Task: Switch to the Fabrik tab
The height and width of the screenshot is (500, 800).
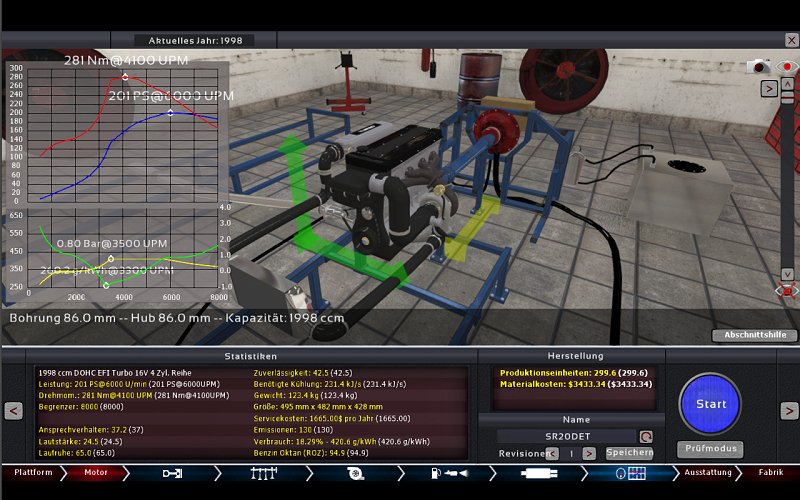Action: click(x=770, y=472)
